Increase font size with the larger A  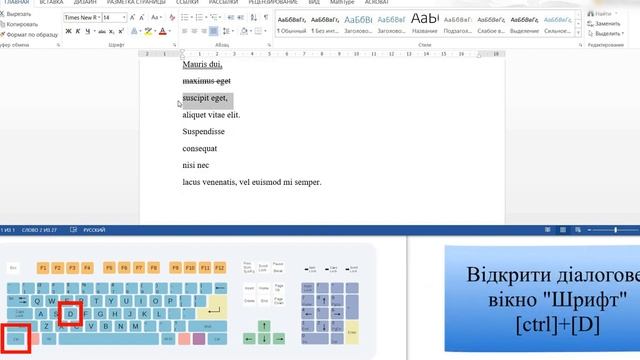[x=132, y=18]
